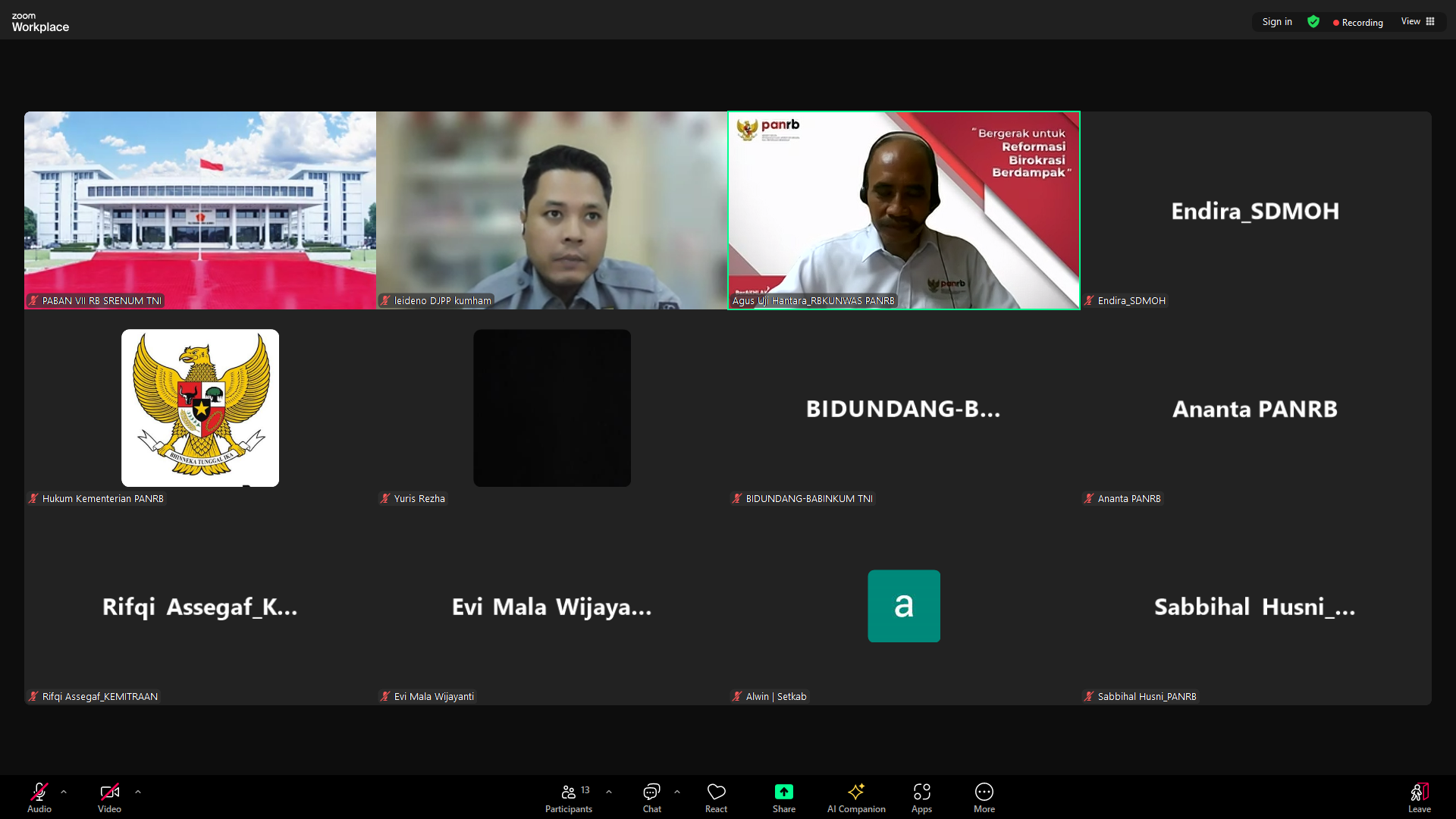
Task: Select the Sabbihal Husni_PANRB tile
Action: click(x=1256, y=606)
